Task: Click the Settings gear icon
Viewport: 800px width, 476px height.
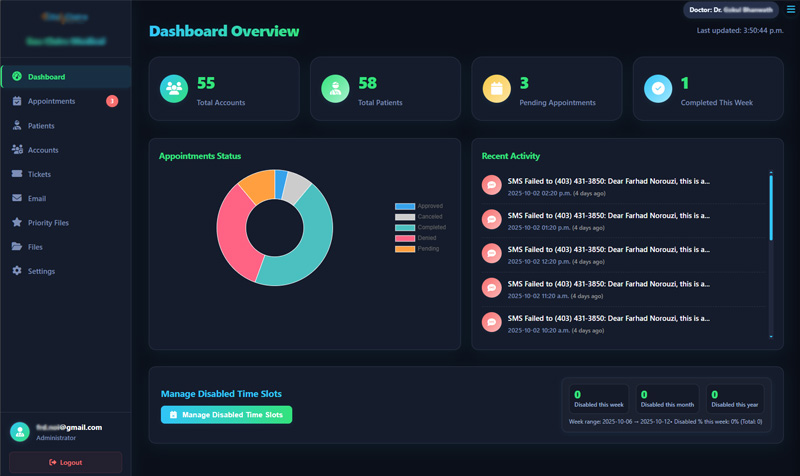Action: 17,270
